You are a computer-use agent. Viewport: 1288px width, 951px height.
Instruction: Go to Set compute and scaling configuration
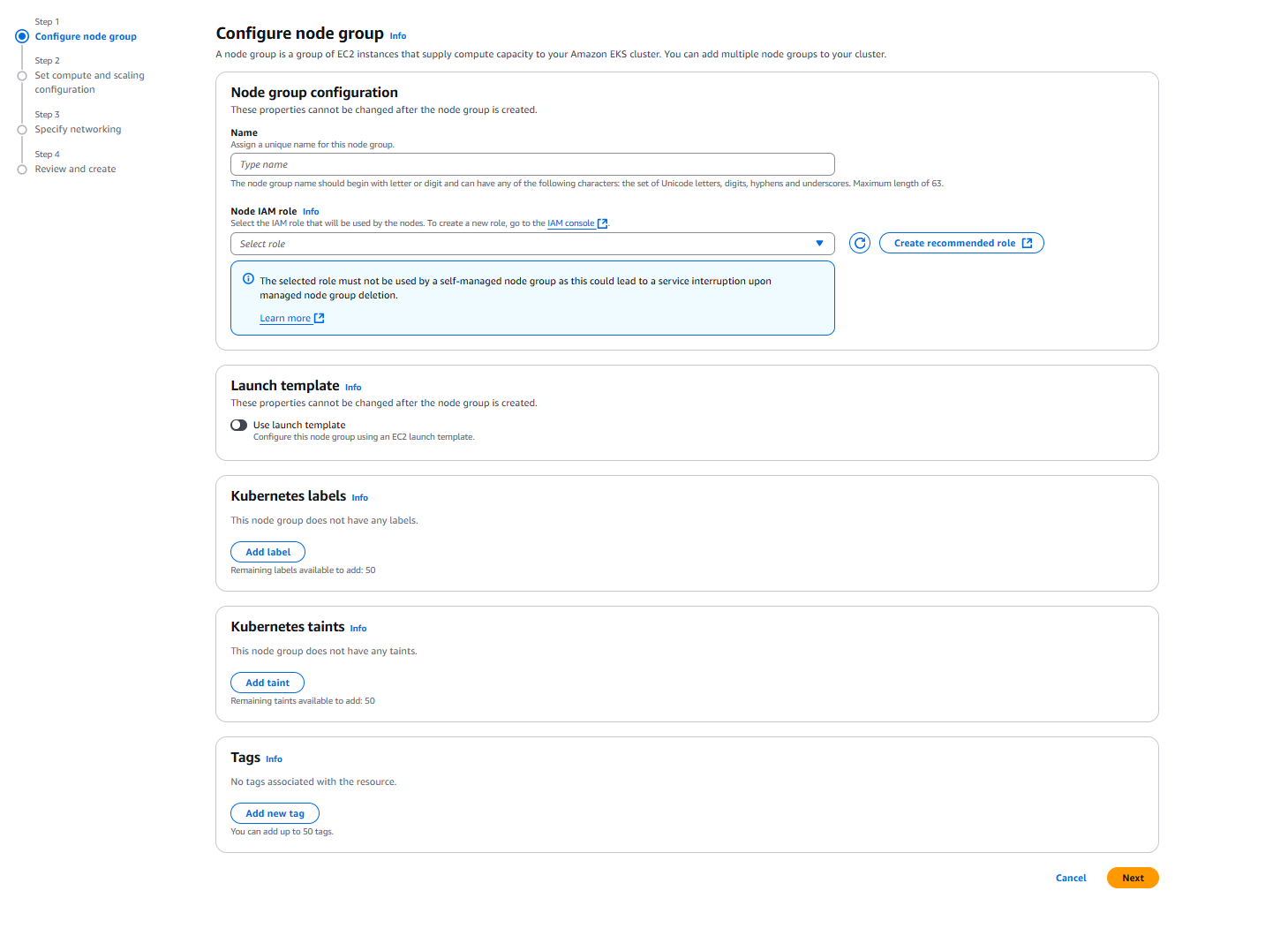coord(89,82)
